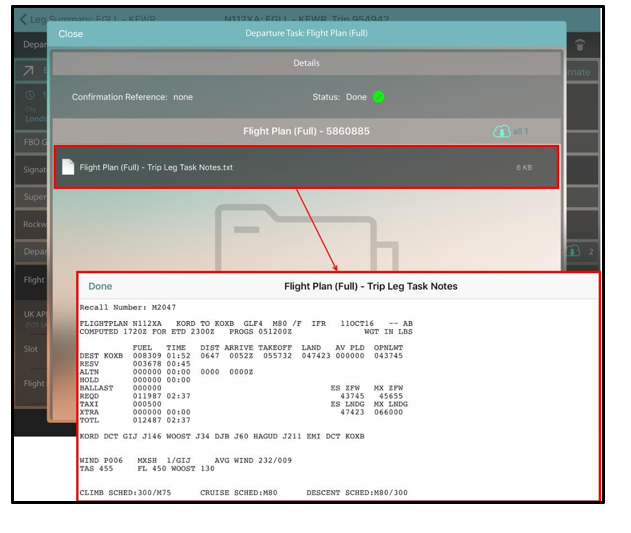631x533 pixels.
Task: Click the trash icon in top right corner
Action: pos(581,45)
